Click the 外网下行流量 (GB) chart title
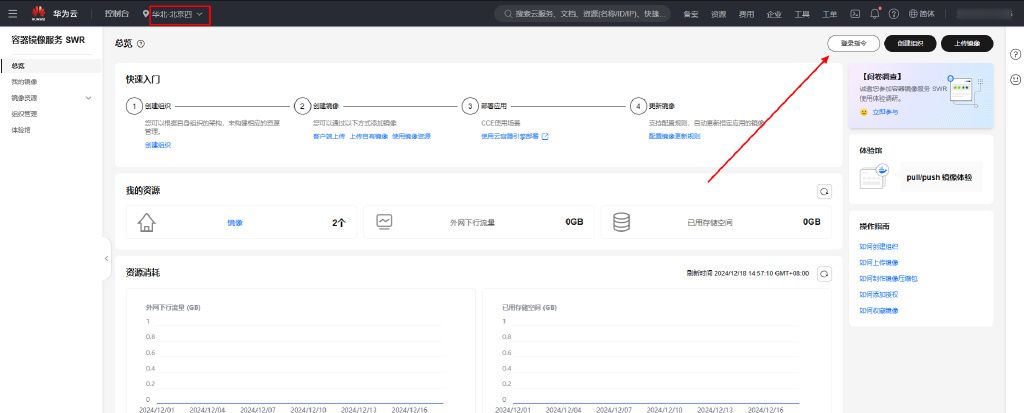 (x=173, y=307)
